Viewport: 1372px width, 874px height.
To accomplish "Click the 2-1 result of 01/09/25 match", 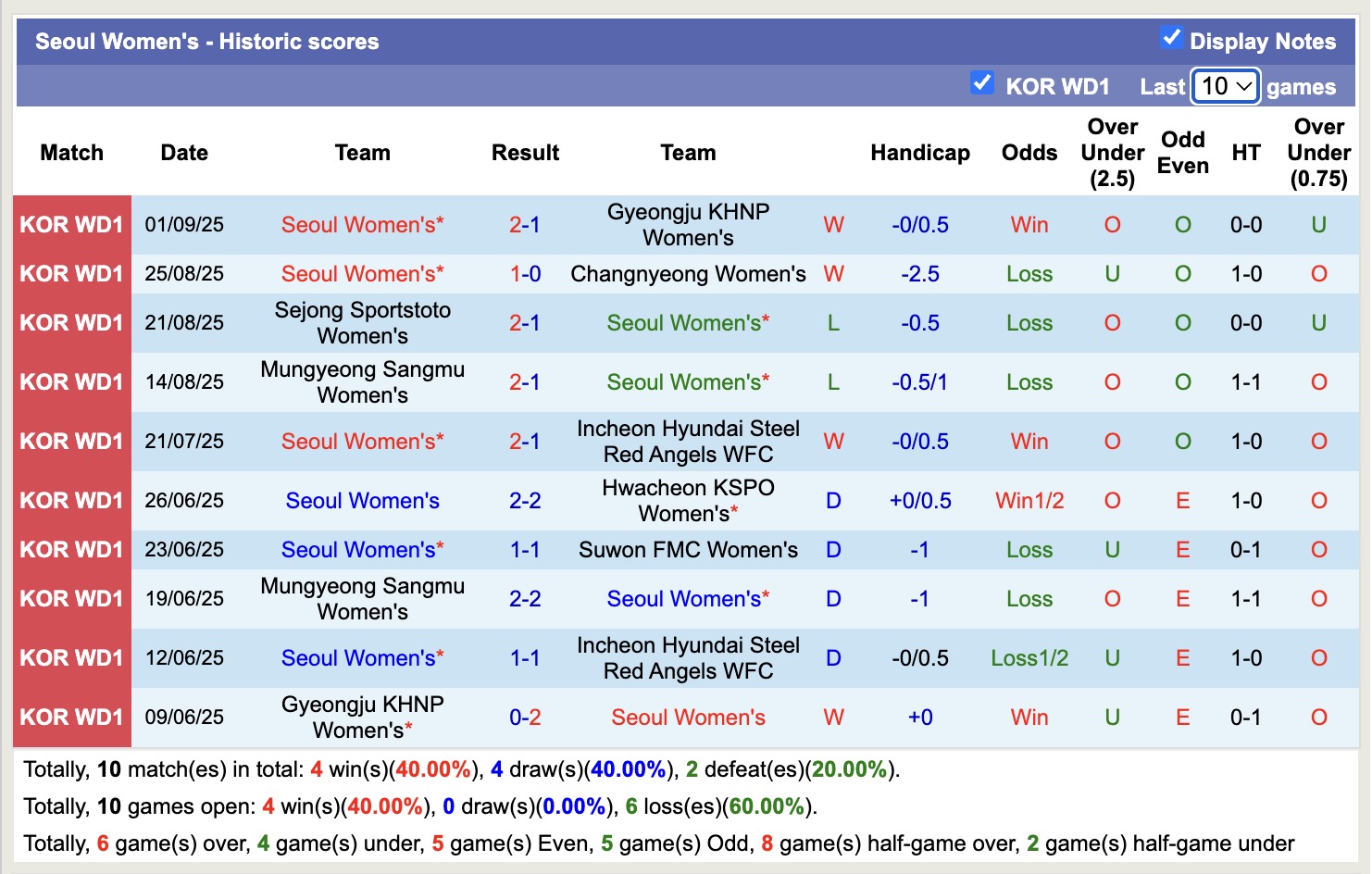I will [525, 224].
